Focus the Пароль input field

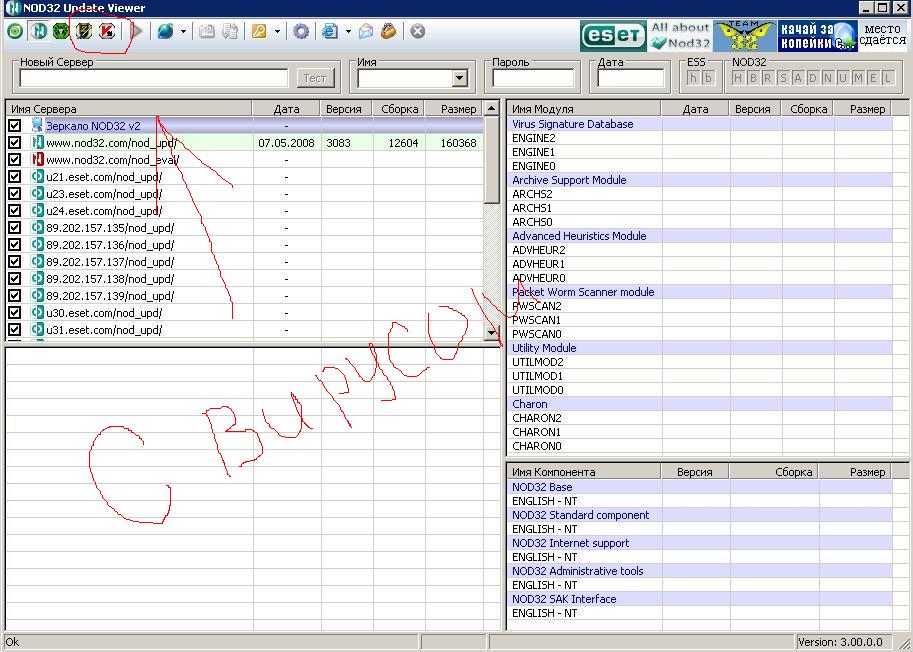click(x=533, y=78)
